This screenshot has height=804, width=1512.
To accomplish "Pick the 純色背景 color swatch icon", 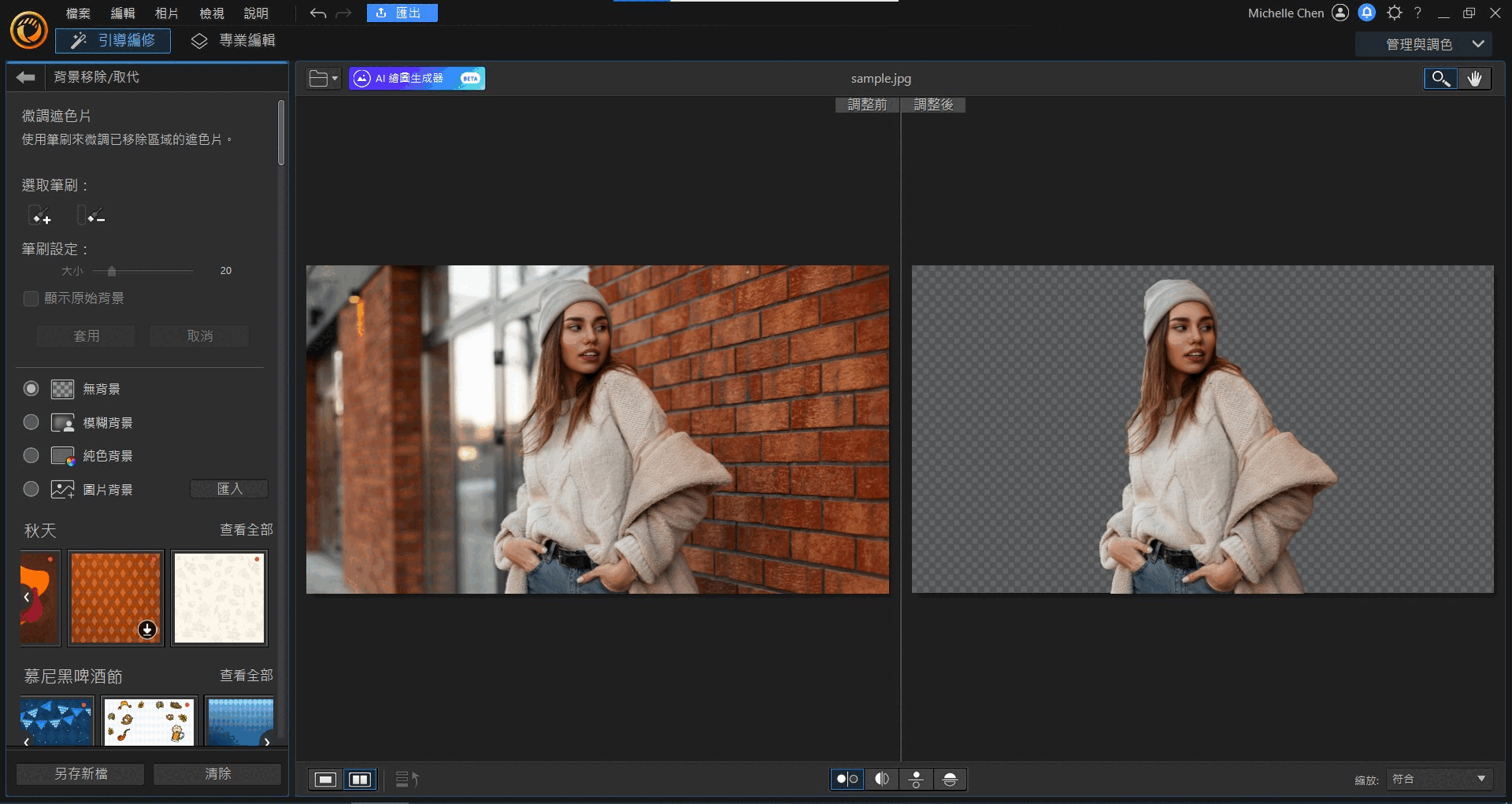I will pyautogui.click(x=62, y=456).
